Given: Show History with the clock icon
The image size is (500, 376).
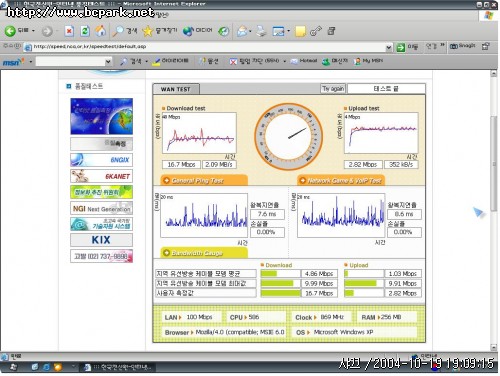Looking at the screenshot, I should pyautogui.click(x=224, y=31).
